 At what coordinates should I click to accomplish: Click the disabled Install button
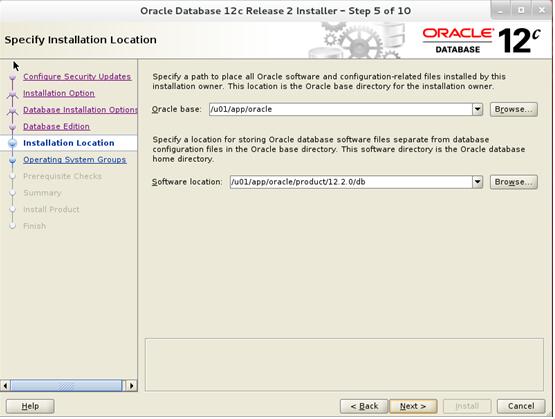tap(467, 406)
